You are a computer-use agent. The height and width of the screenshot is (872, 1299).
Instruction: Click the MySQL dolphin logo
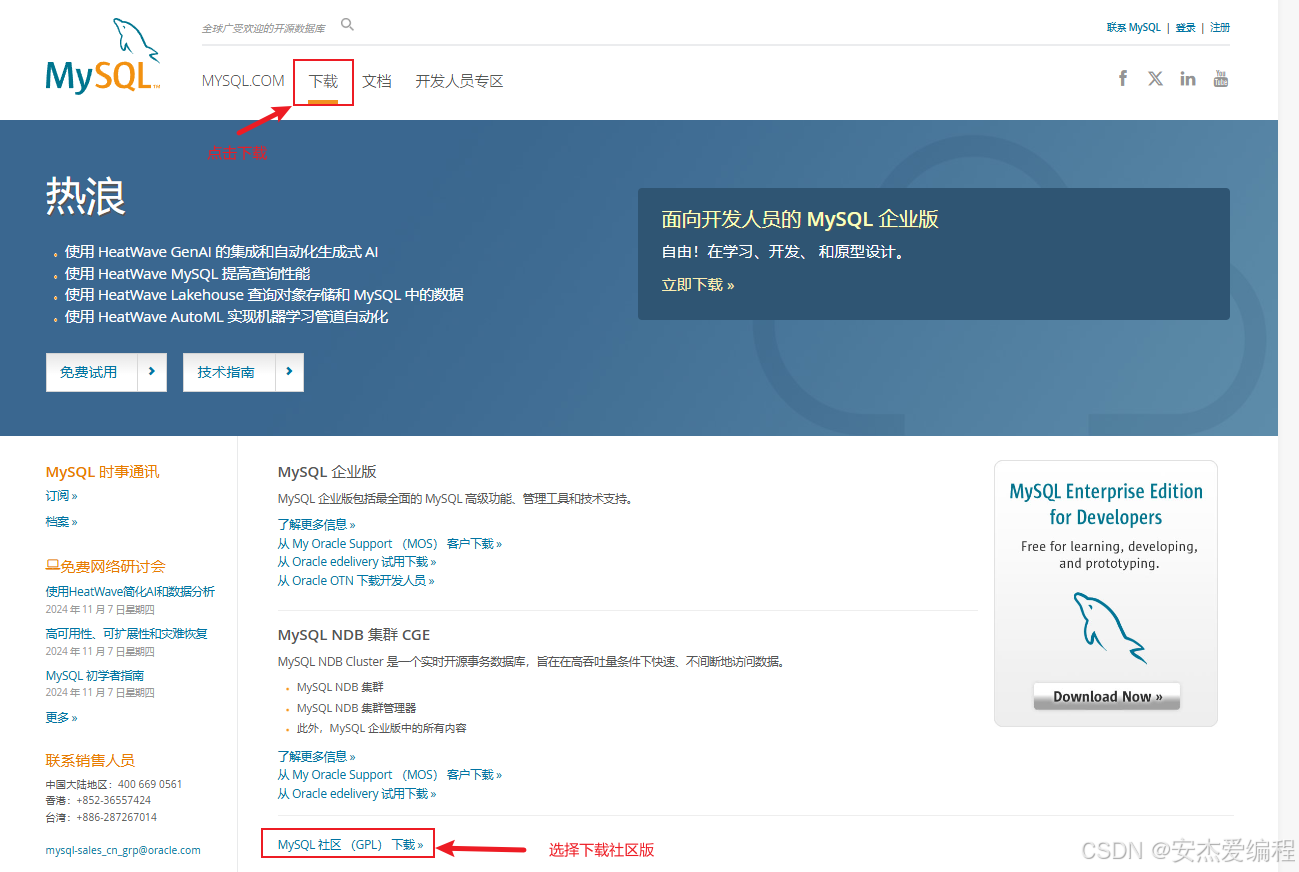pos(103,55)
